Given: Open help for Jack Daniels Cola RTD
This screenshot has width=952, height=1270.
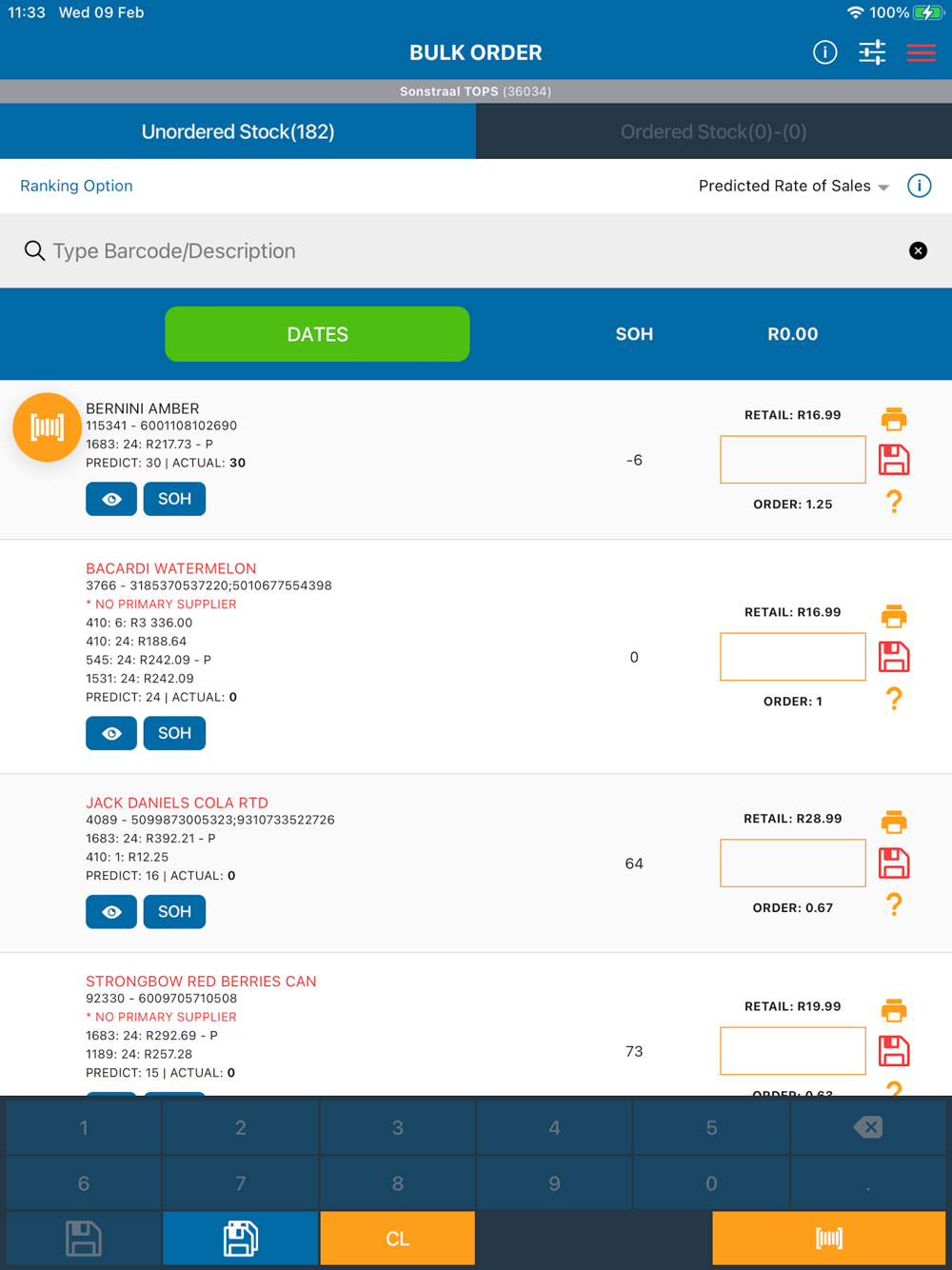Looking at the screenshot, I should click(894, 904).
